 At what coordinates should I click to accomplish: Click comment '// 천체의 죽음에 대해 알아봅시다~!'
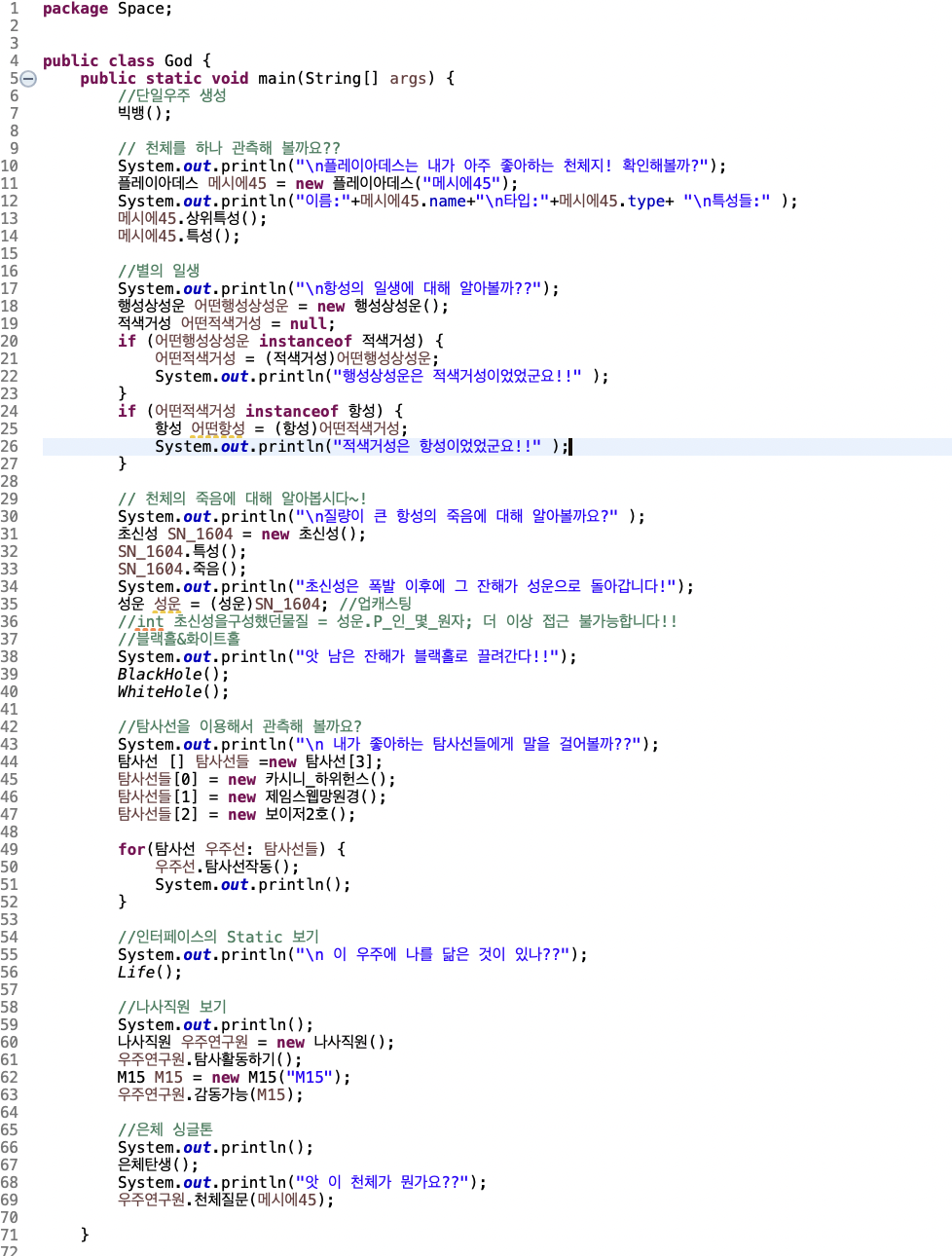(242, 499)
